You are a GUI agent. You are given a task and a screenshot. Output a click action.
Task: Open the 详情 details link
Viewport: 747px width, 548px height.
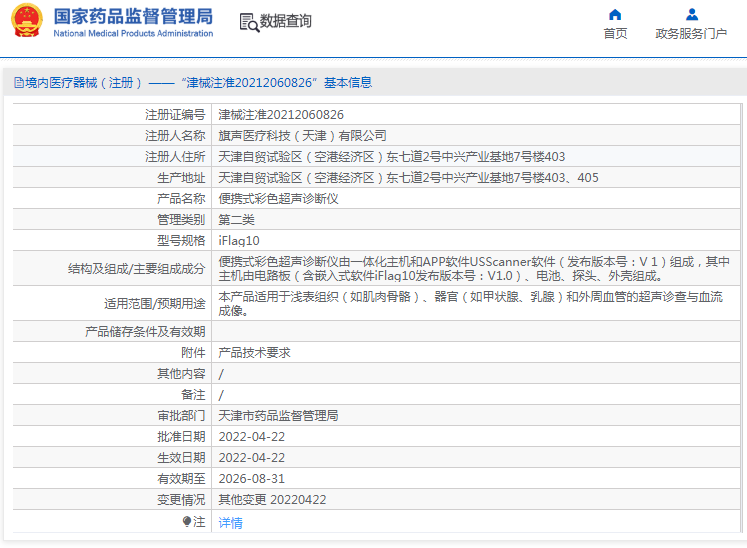pyautogui.click(x=231, y=523)
